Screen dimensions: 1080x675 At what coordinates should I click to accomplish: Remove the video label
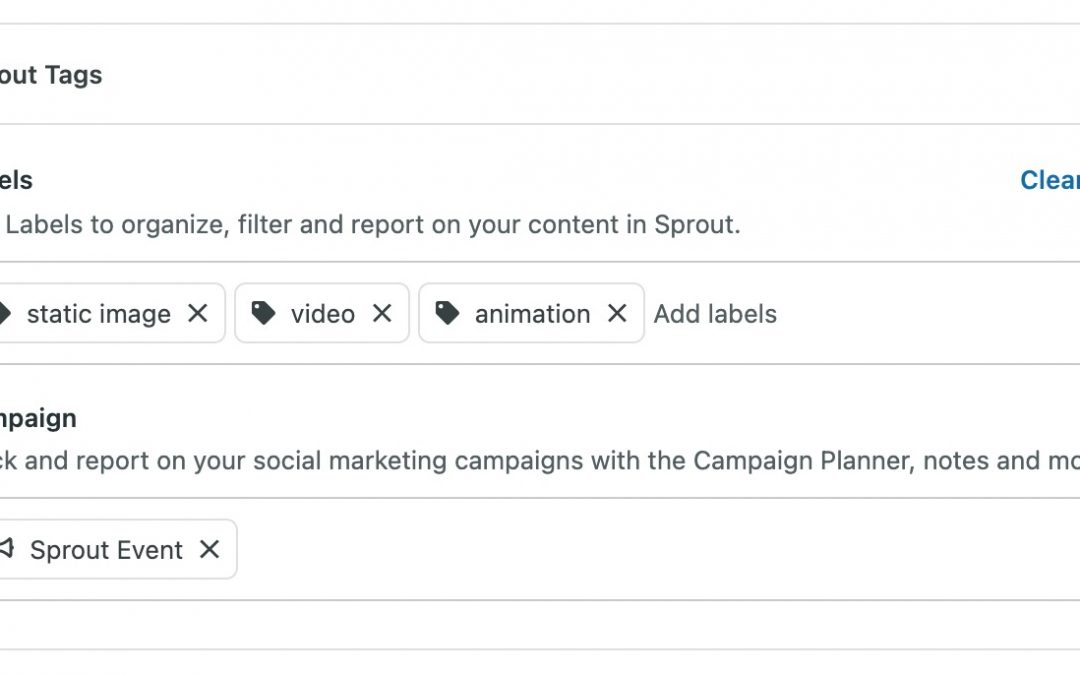(x=382, y=314)
